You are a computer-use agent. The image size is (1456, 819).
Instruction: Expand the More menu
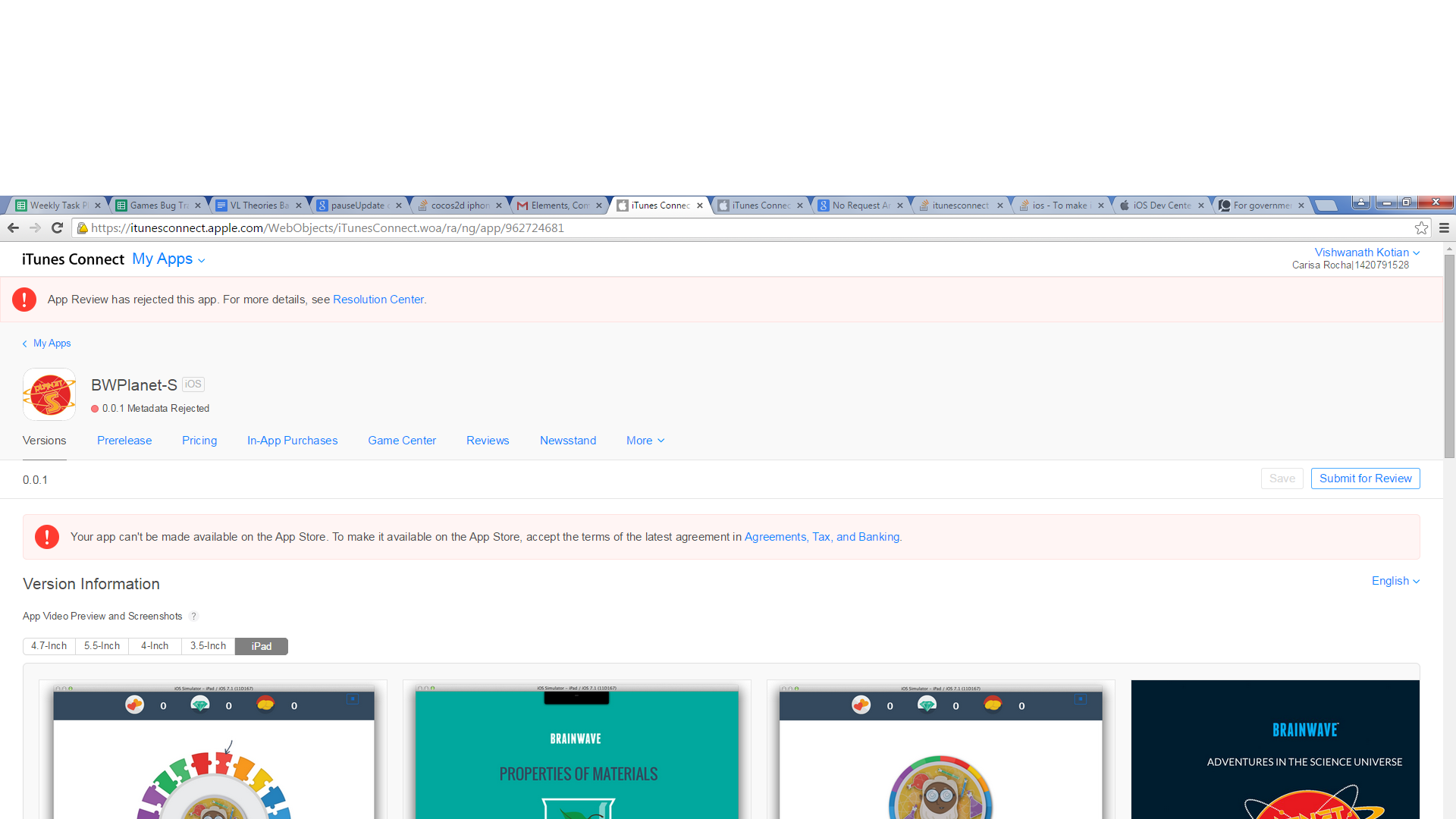pos(645,441)
